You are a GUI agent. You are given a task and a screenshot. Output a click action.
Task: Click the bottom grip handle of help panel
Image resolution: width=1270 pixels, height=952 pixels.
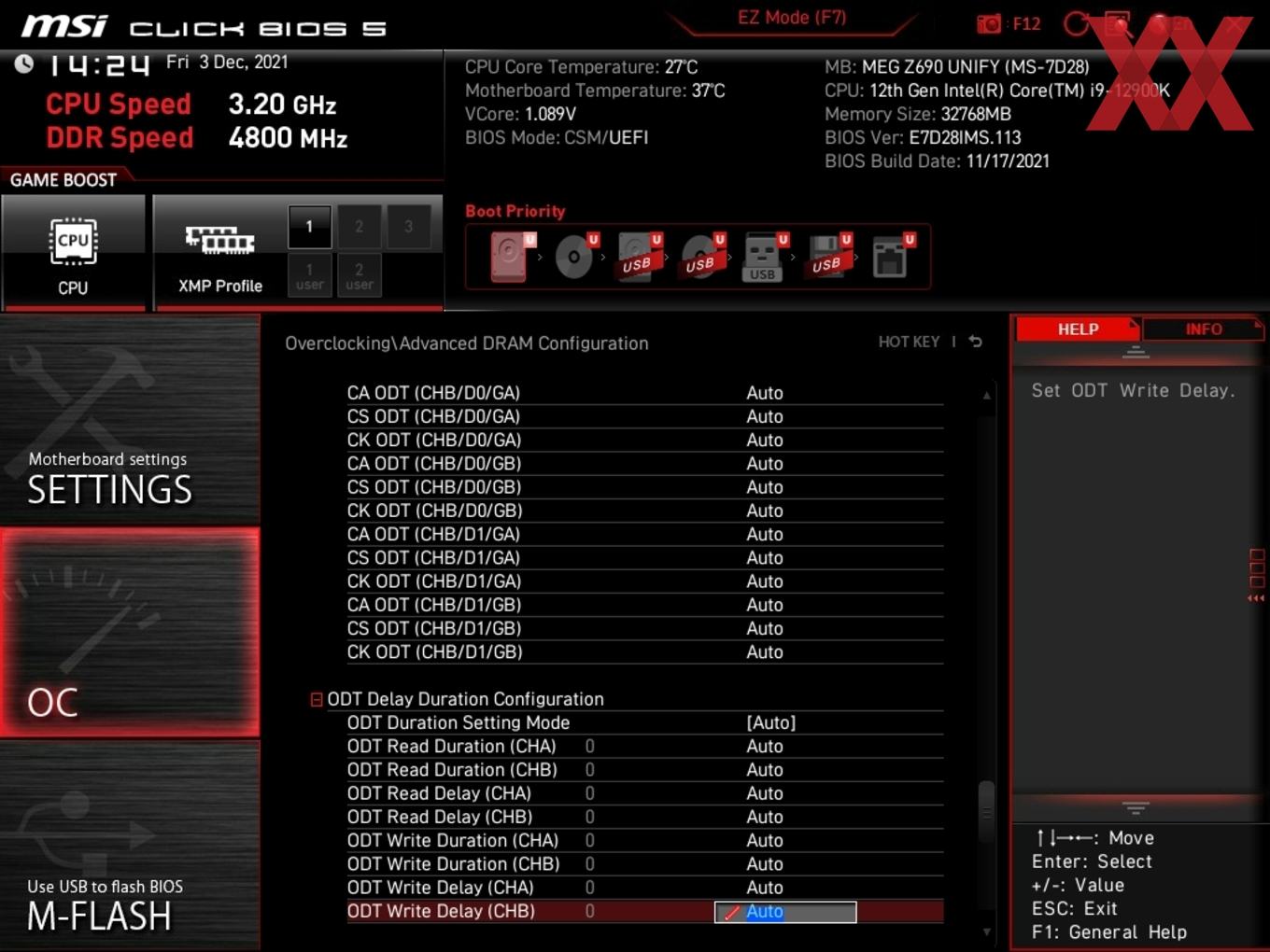1136,807
